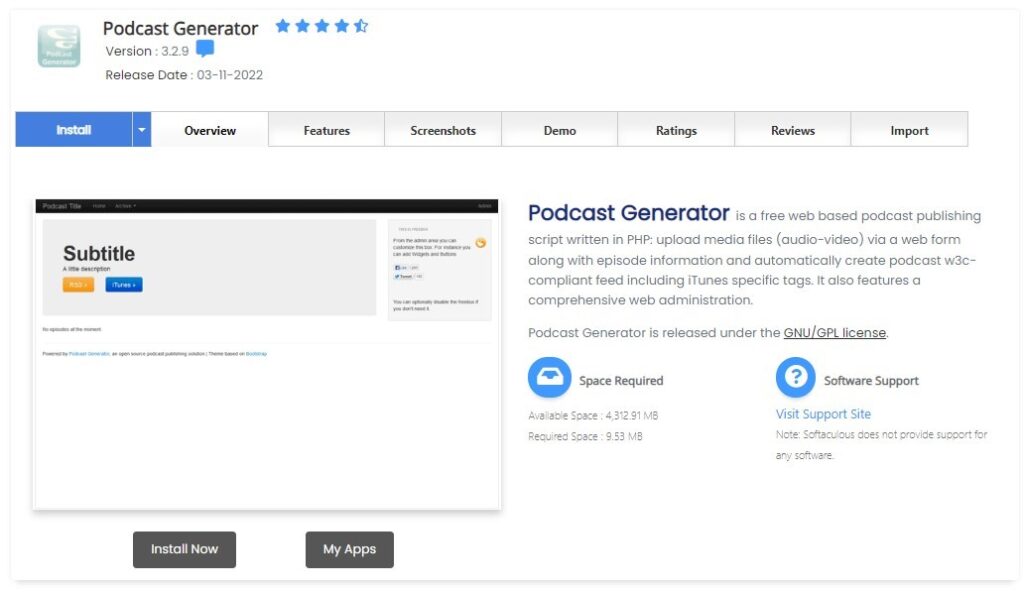Open the Features tab
This screenshot has height=592, width=1024.
point(327,130)
